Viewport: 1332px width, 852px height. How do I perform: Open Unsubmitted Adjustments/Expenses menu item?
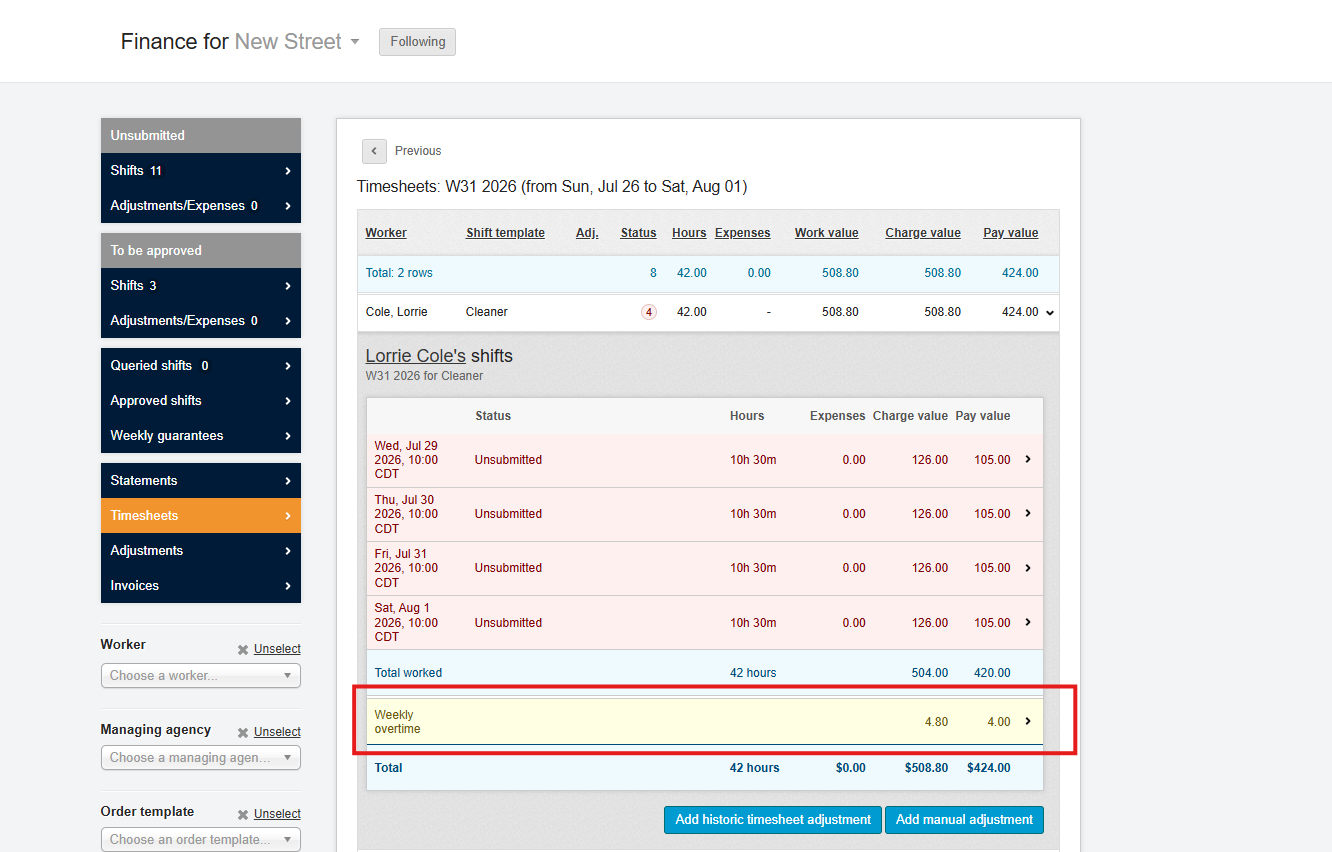tap(201, 206)
